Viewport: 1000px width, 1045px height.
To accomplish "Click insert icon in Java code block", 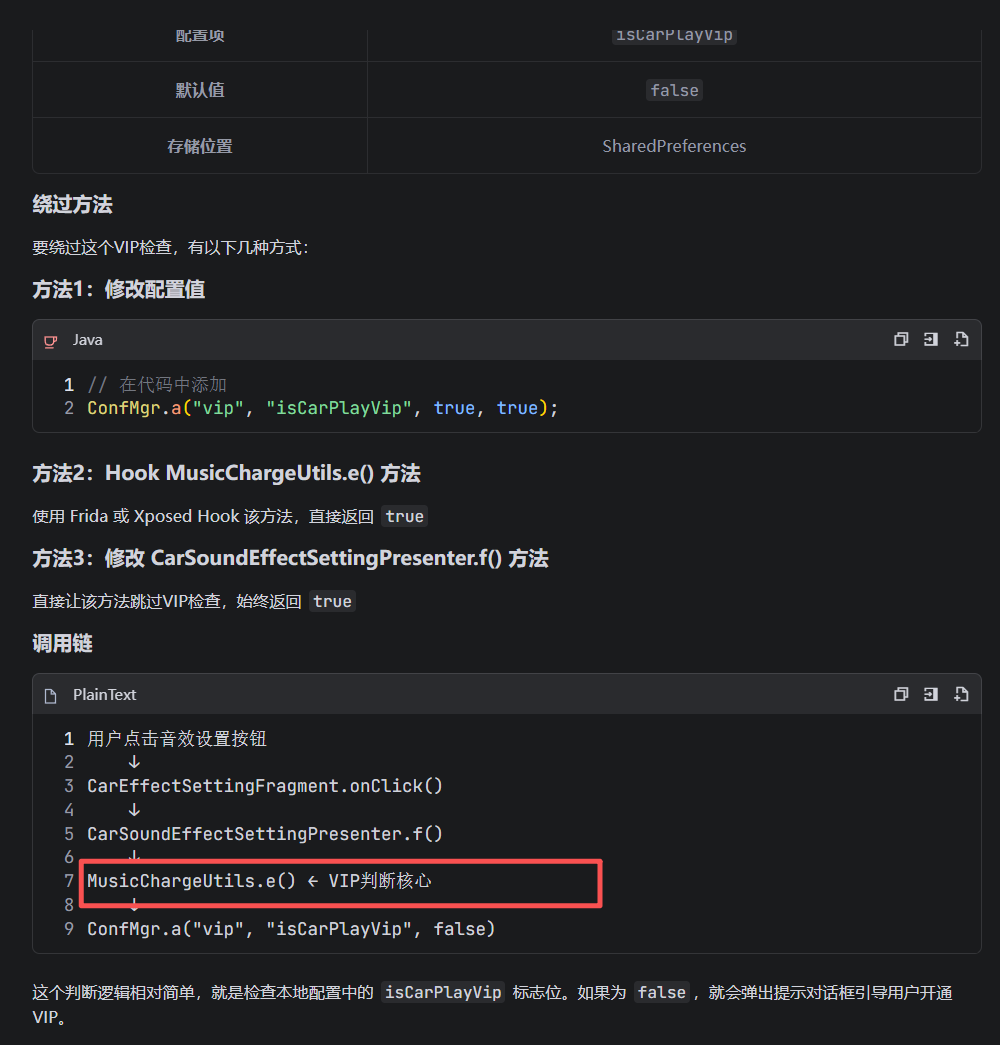I will click(930, 340).
